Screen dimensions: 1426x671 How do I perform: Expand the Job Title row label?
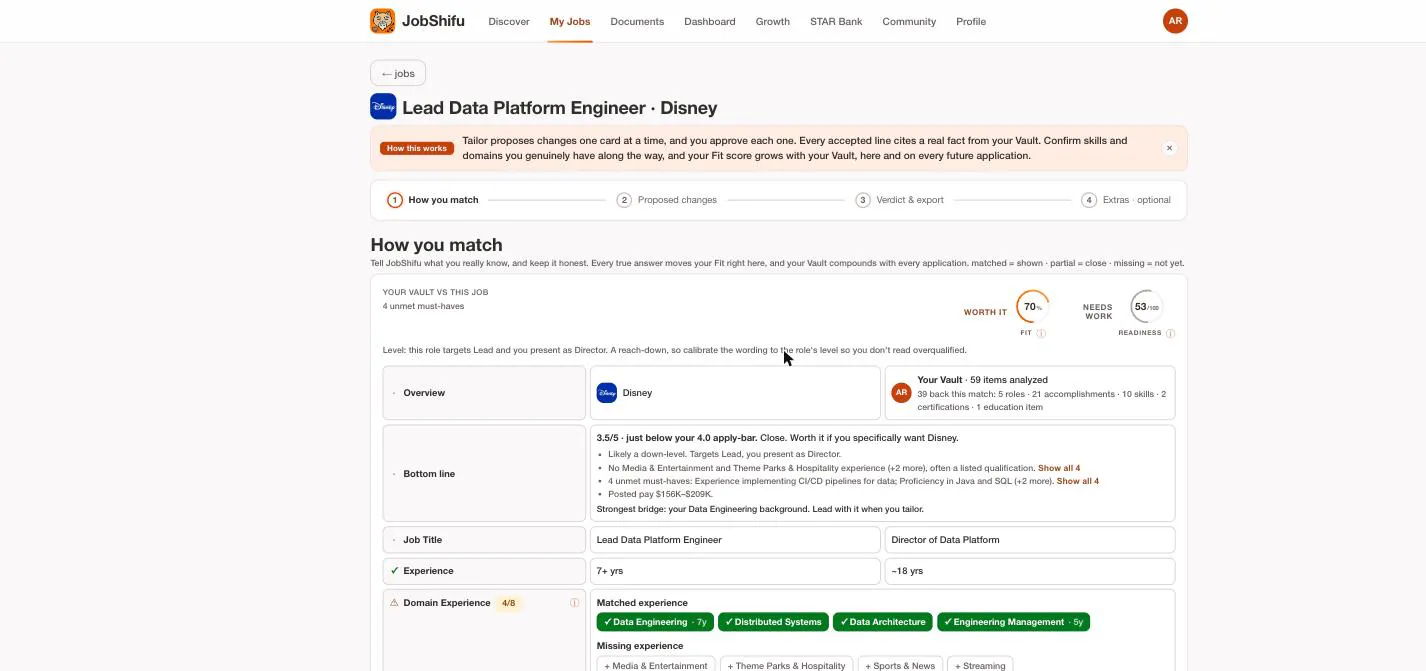coord(484,540)
